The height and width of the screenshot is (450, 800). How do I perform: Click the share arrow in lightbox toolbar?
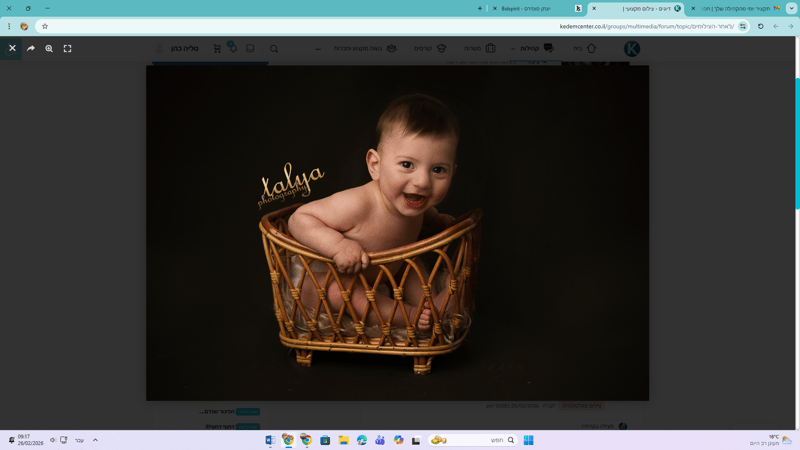coord(31,48)
